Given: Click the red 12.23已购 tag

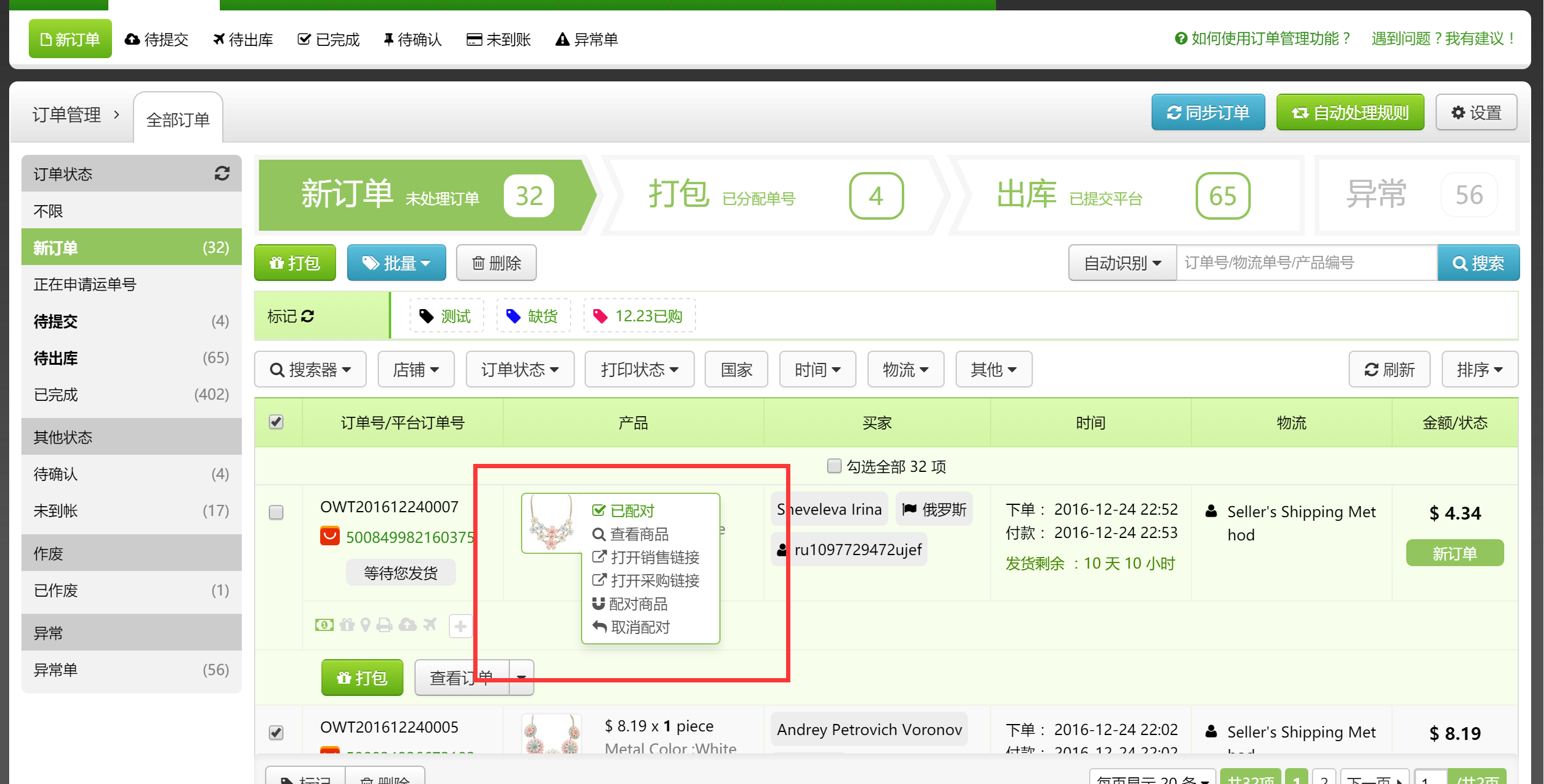Looking at the screenshot, I should pos(639,316).
